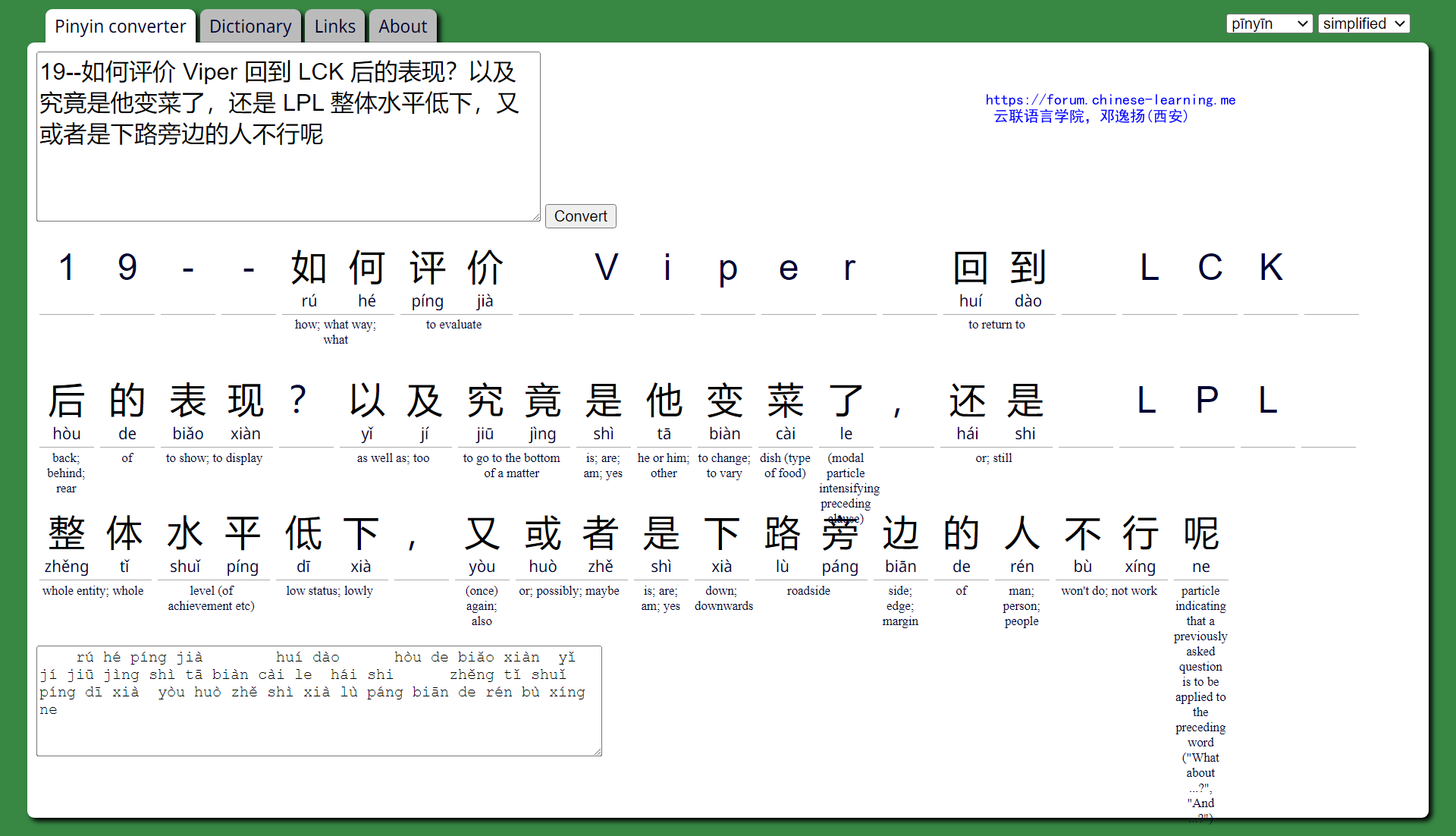Click the definition 'roadside'
The image size is (1456, 836).
pyautogui.click(x=808, y=591)
